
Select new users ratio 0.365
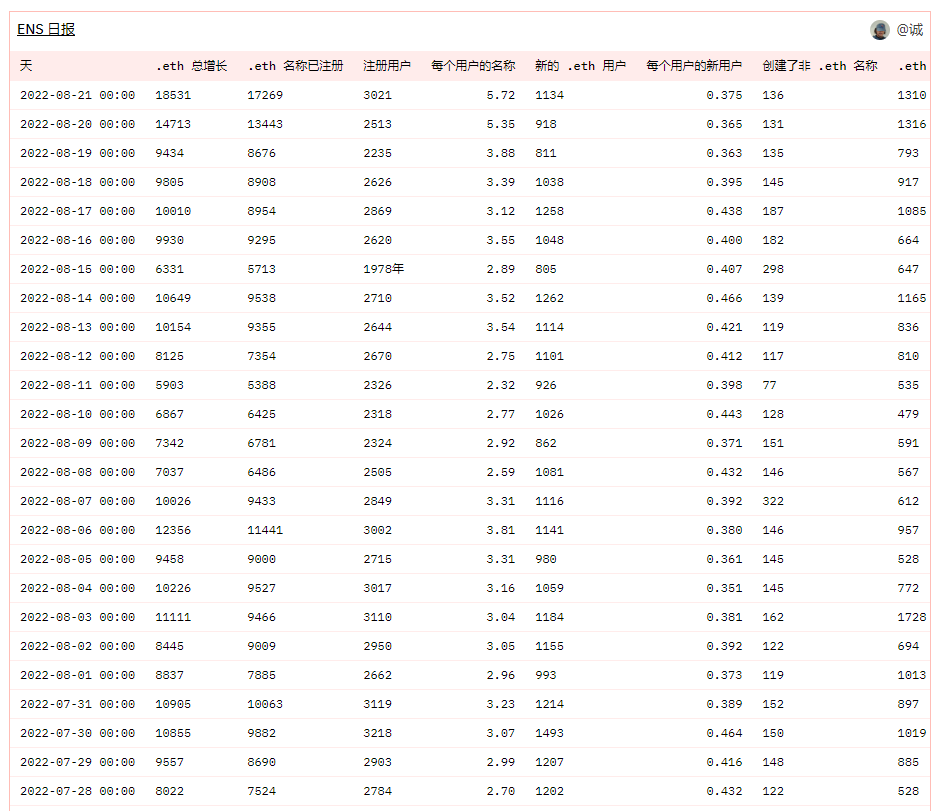(x=724, y=124)
